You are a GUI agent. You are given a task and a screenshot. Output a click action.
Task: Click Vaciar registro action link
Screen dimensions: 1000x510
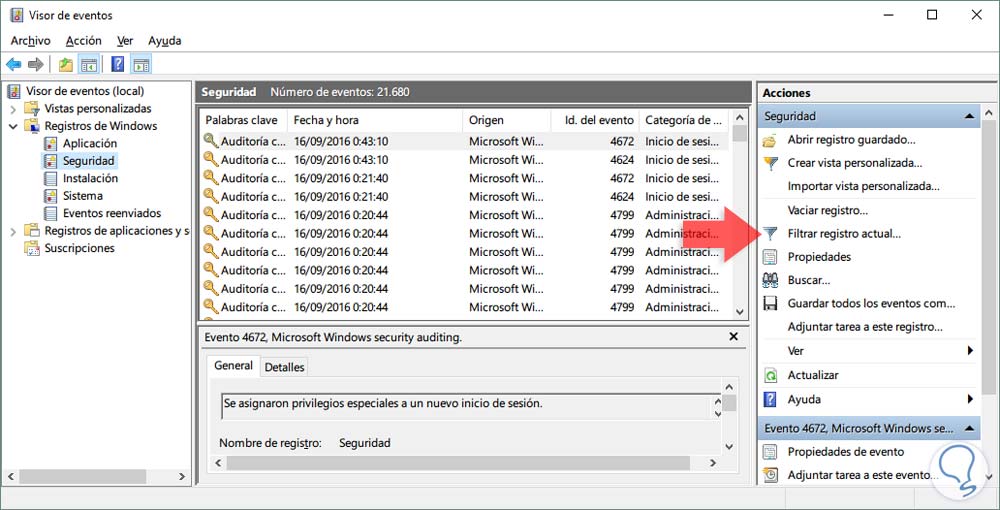pos(827,210)
